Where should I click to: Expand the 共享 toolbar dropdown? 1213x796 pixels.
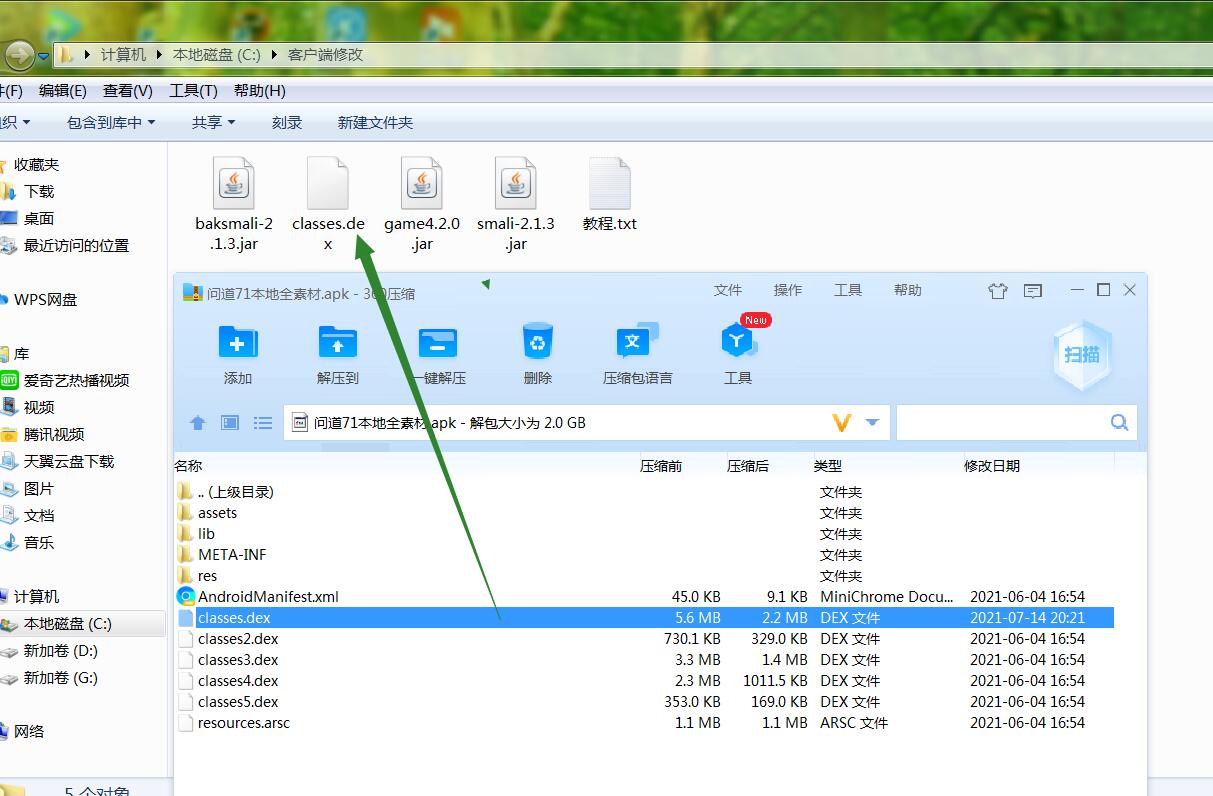point(213,122)
